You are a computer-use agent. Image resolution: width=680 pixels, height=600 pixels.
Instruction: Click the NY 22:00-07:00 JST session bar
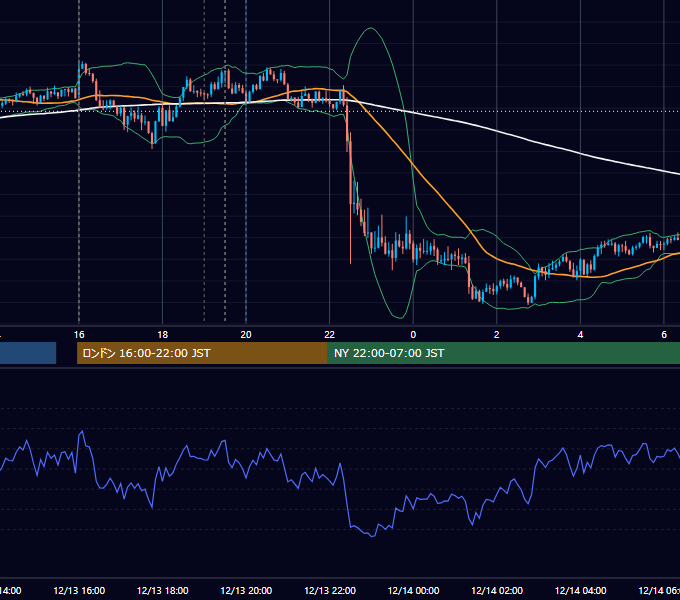coord(503,353)
